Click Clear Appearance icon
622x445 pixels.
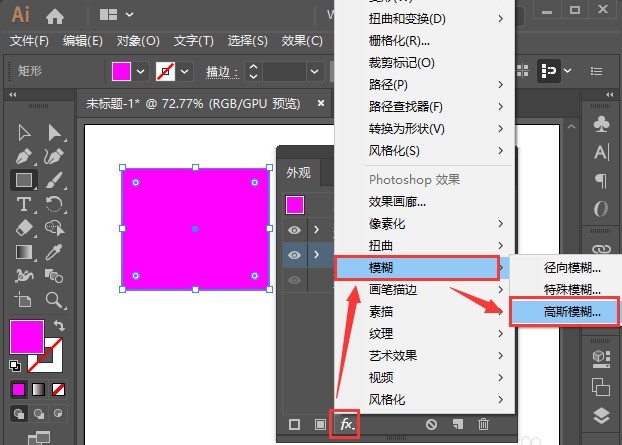tap(432, 424)
